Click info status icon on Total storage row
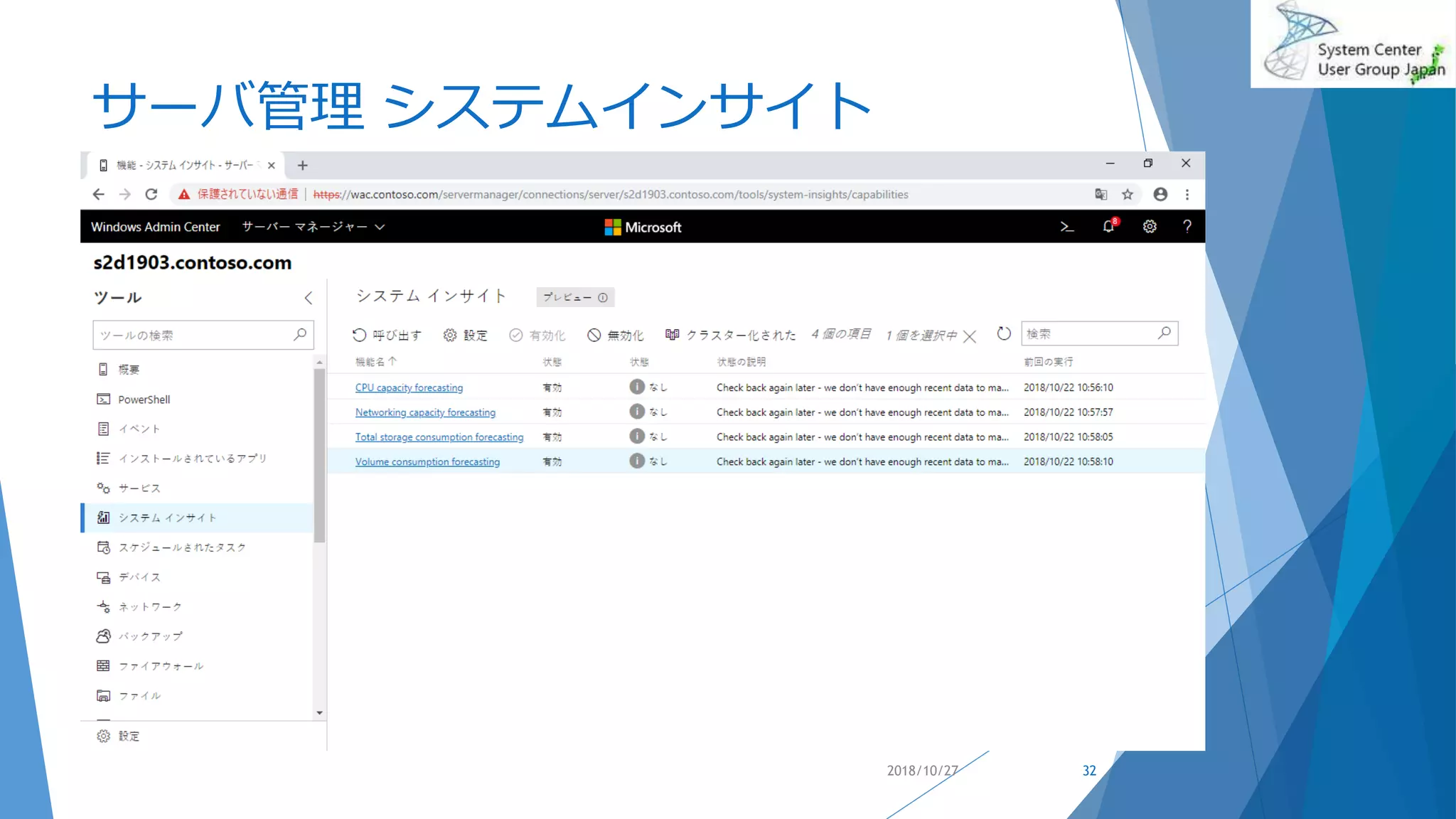 [637, 437]
